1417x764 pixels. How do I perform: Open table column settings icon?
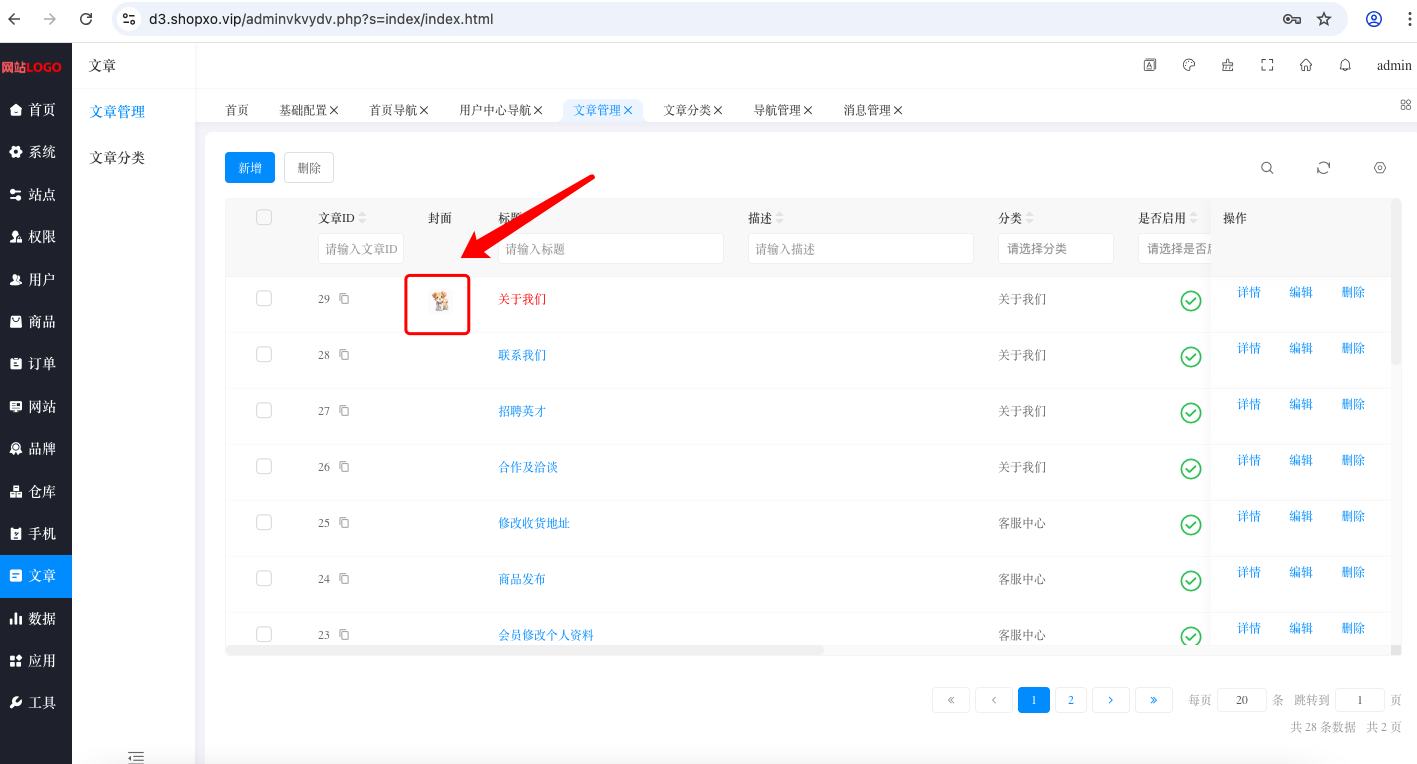(x=1380, y=168)
